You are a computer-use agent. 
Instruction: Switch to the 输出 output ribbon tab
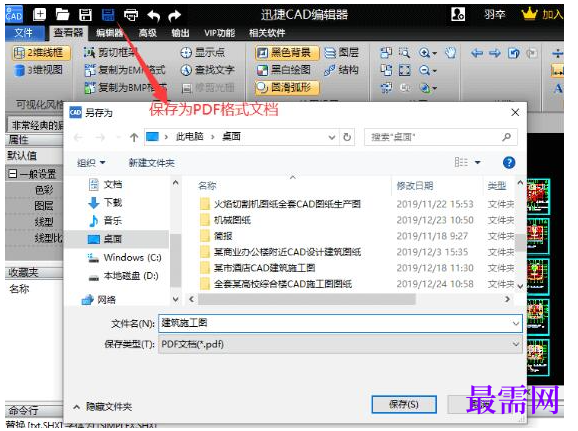pyautogui.click(x=180, y=33)
